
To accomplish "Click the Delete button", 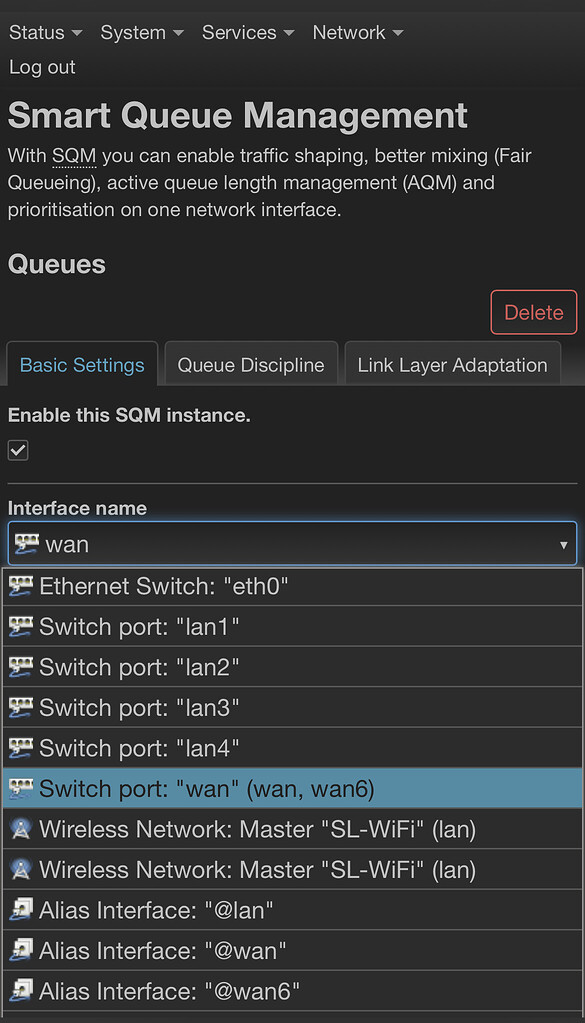I will pyautogui.click(x=533, y=312).
